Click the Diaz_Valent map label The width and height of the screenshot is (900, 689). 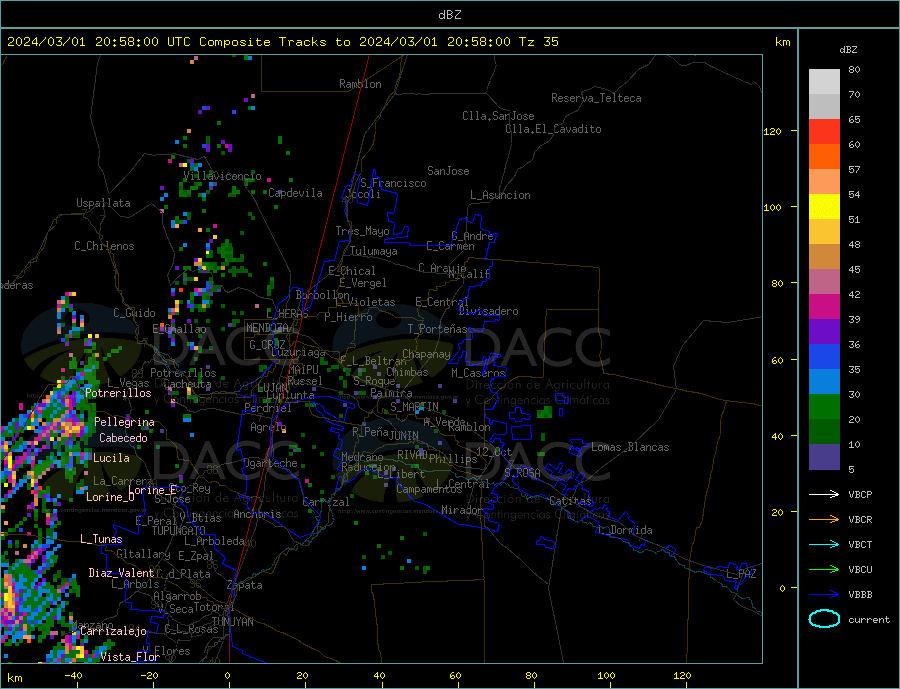[x=121, y=573]
